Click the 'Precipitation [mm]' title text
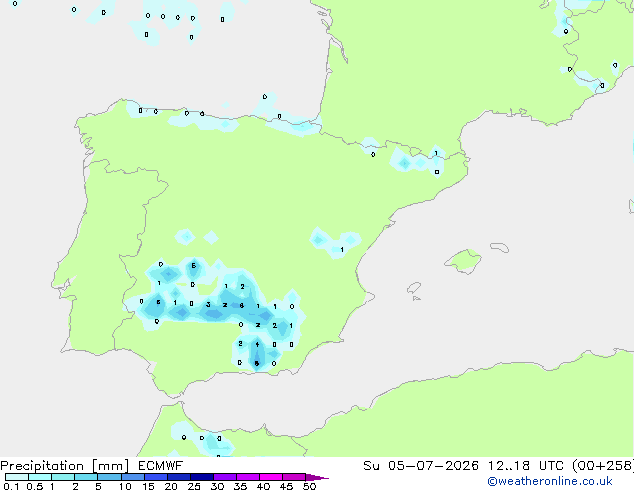 coord(65,466)
